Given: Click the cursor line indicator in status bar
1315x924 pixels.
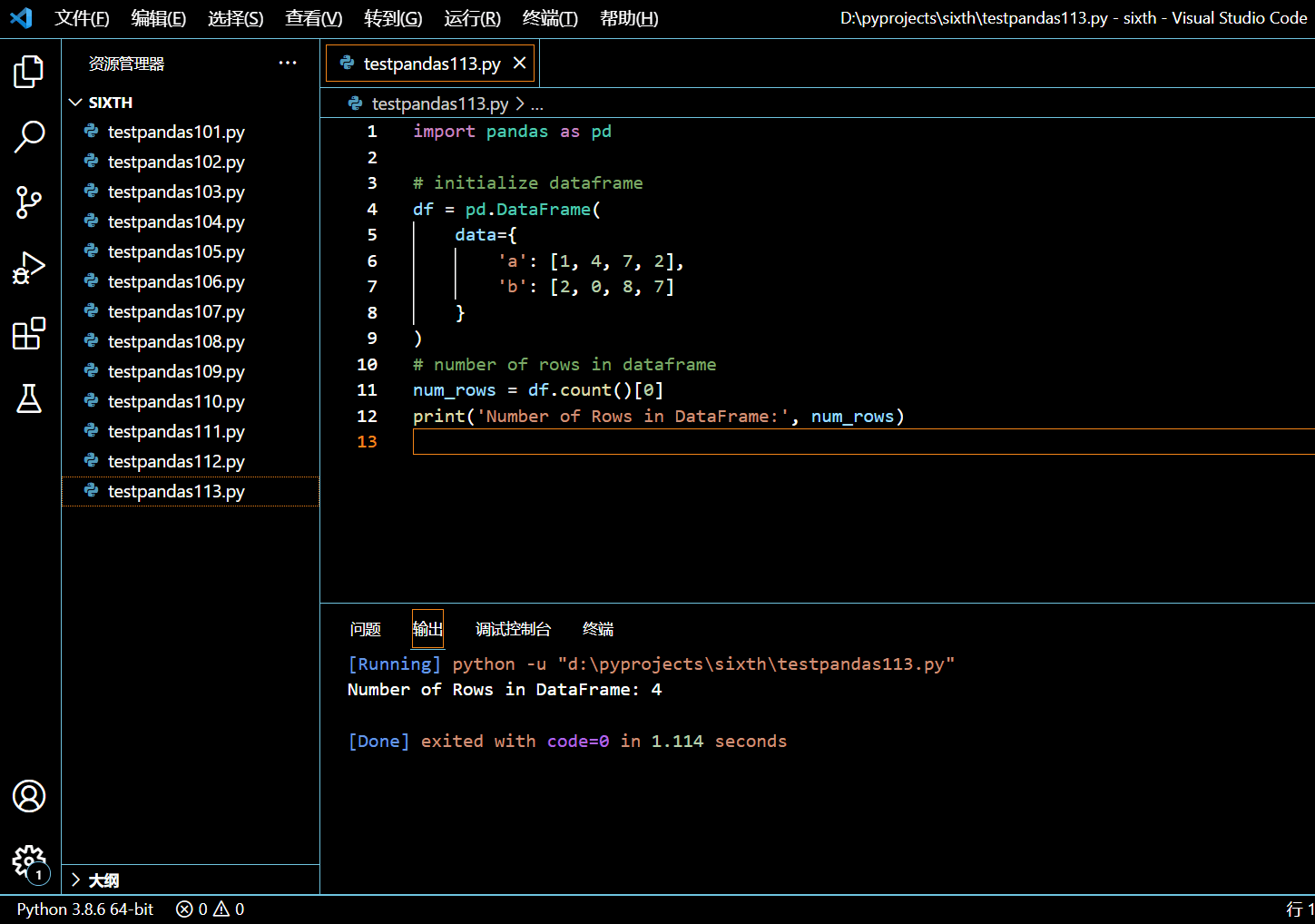Looking at the screenshot, I should coord(1300,909).
